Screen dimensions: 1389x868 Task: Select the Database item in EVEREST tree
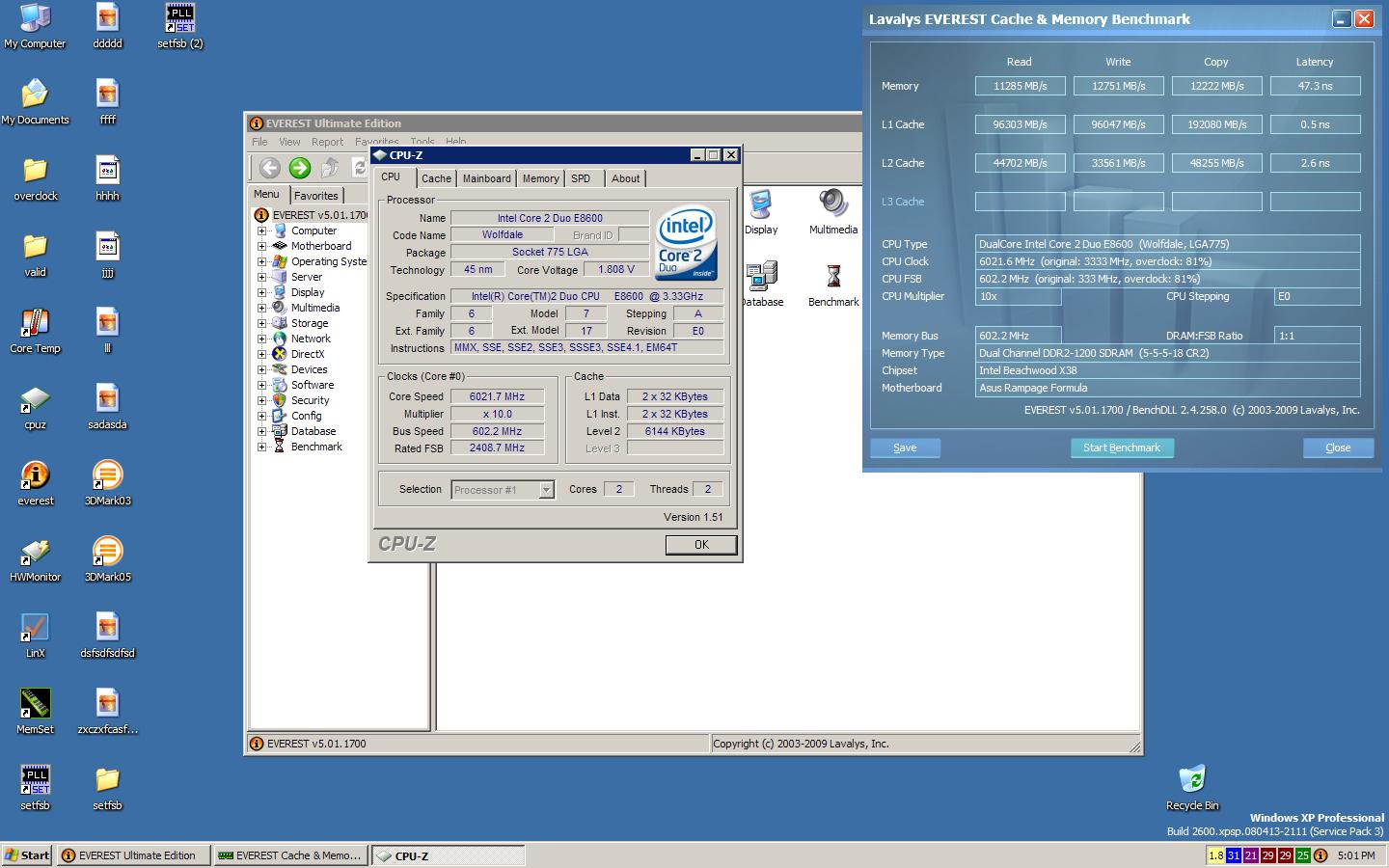coord(313,431)
